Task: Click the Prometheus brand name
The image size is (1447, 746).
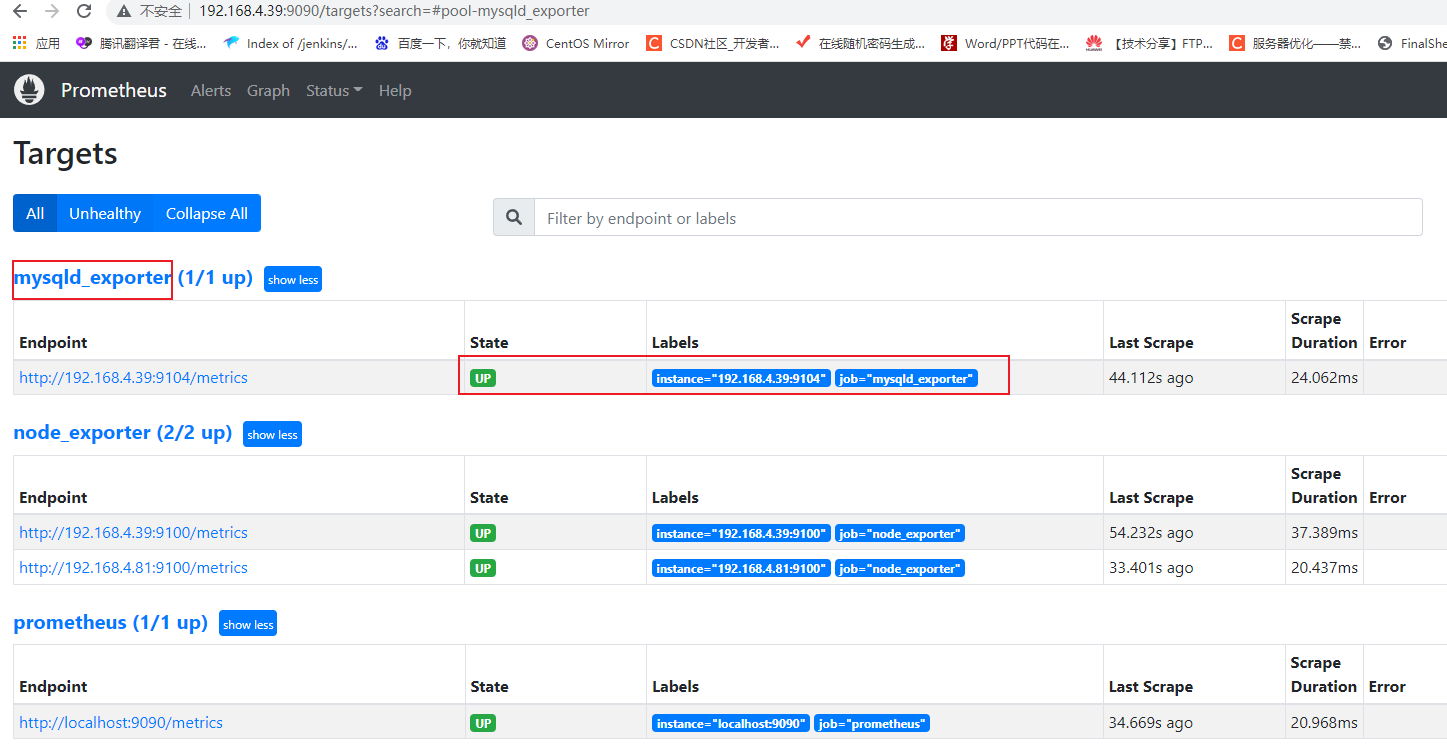Action: coord(114,90)
